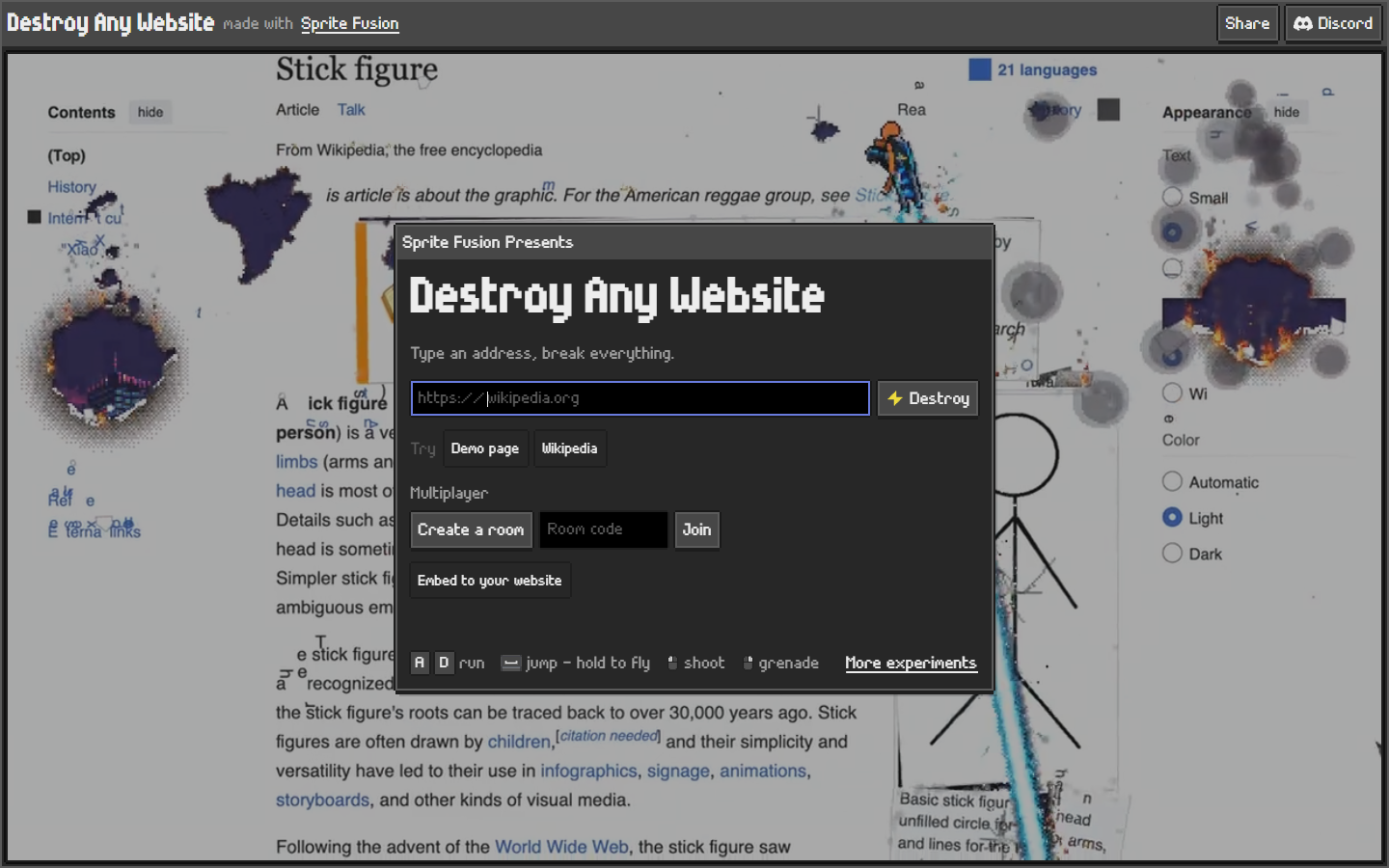Image resolution: width=1389 pixels, height=868 pixels.
Task: Click the 'A' run key hint
Action: 420,663
